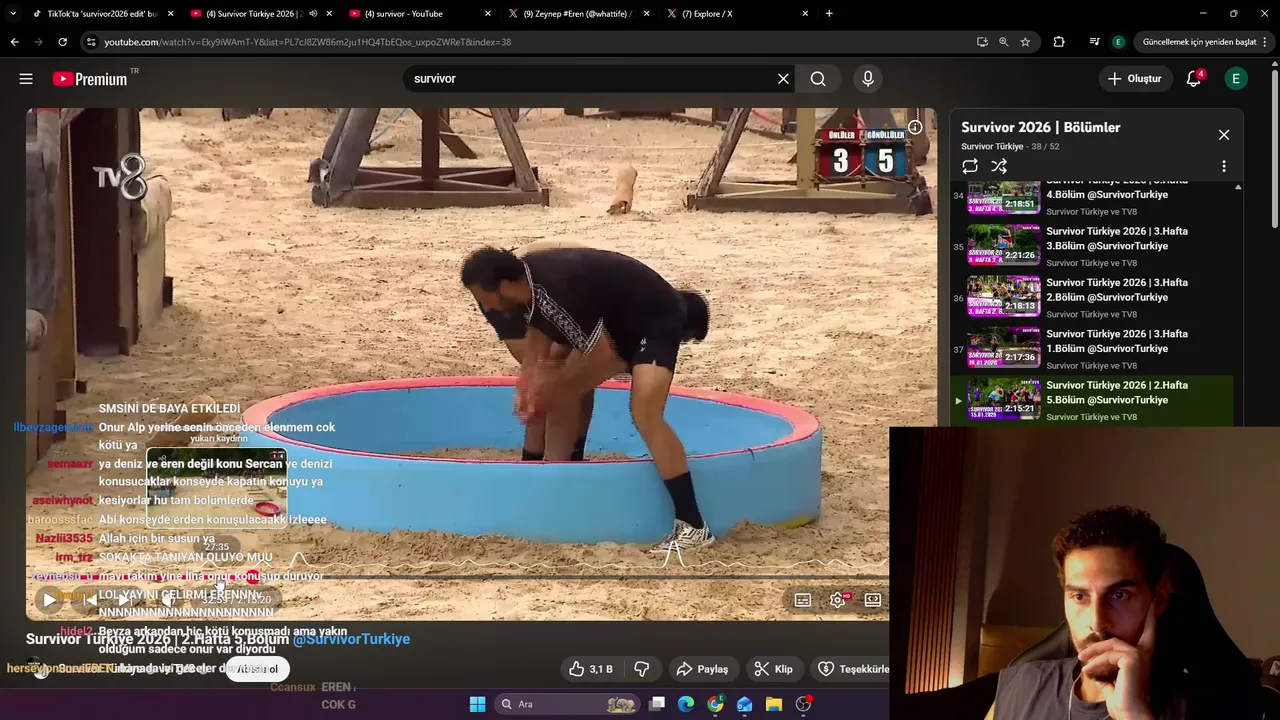View site information icon in address bar
Image resolution: width=1280 pixels, height=720 pixels.
(x=91, y=42)
